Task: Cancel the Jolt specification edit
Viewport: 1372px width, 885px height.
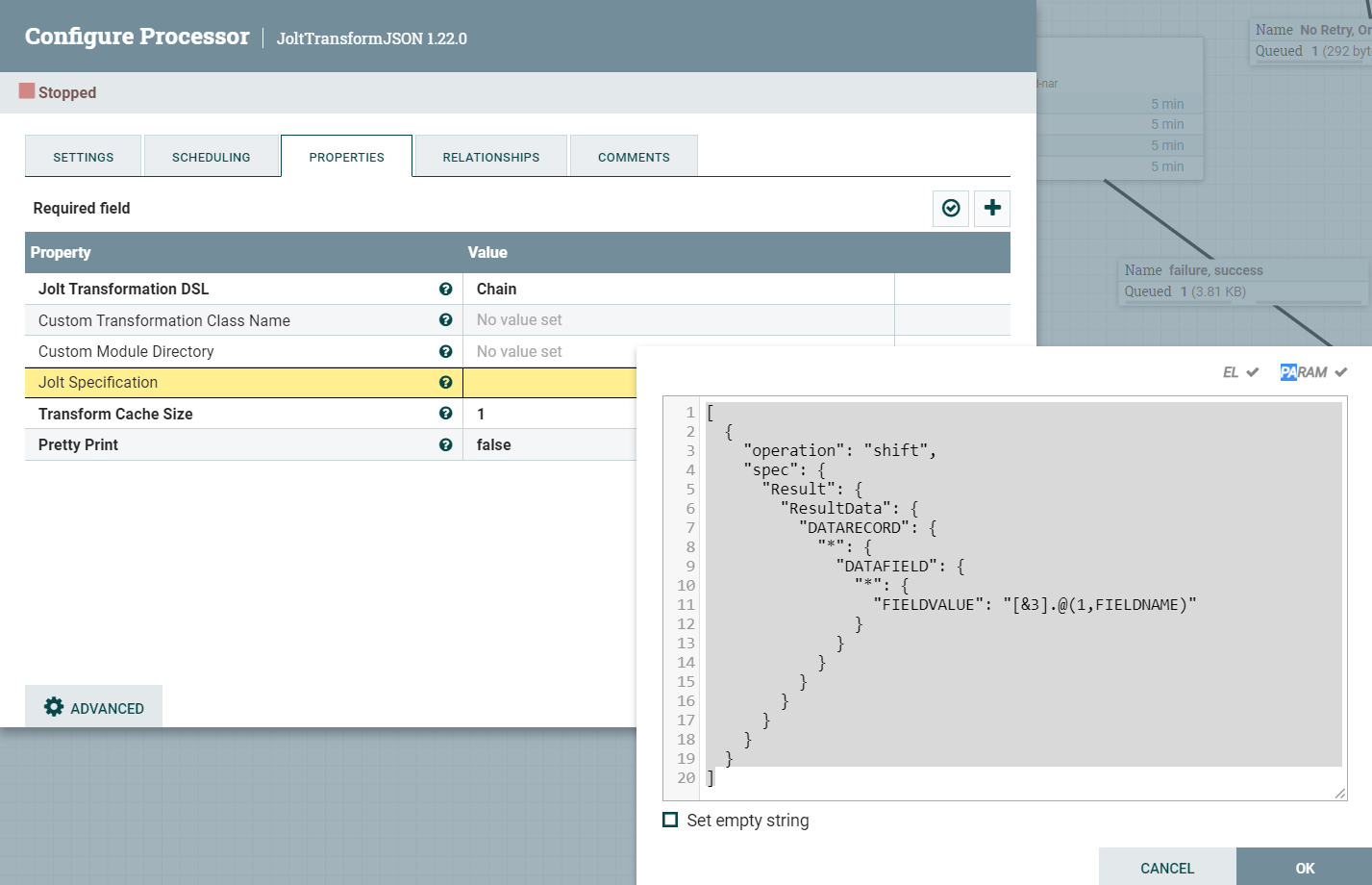Action: [x=1166, y=868]
